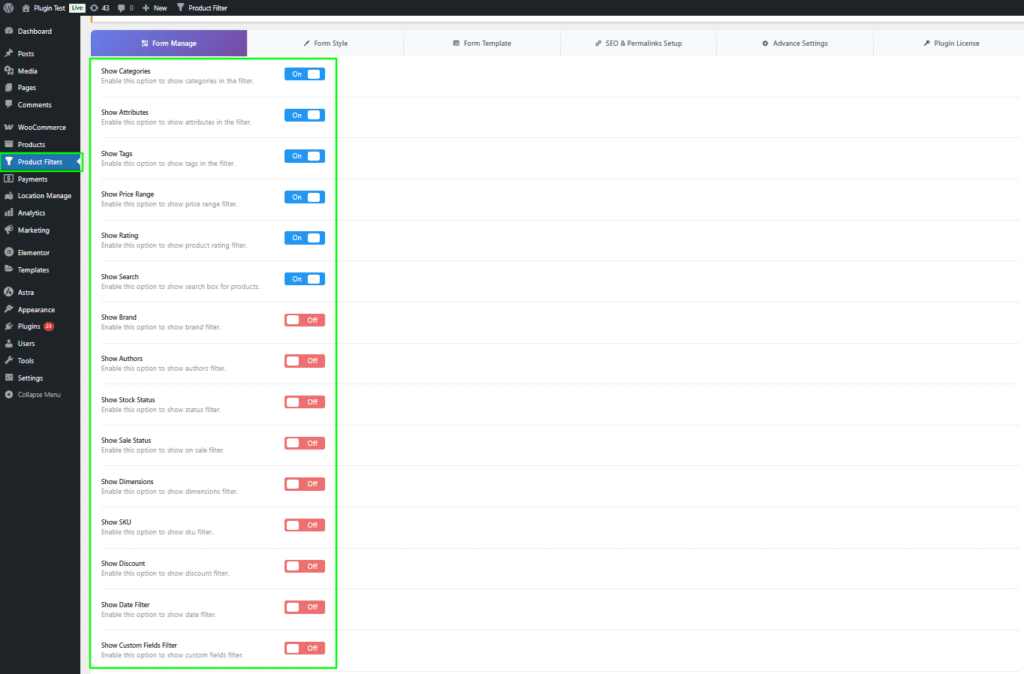Open the SEO & Permalinks Setup tab
1024x674 pixels.
click(638, 43)
